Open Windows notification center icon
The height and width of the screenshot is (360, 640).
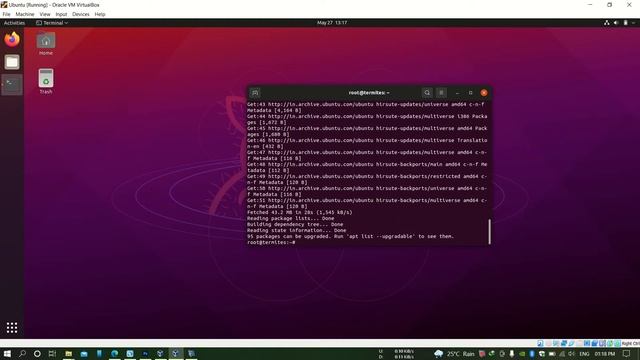[627, 353]
